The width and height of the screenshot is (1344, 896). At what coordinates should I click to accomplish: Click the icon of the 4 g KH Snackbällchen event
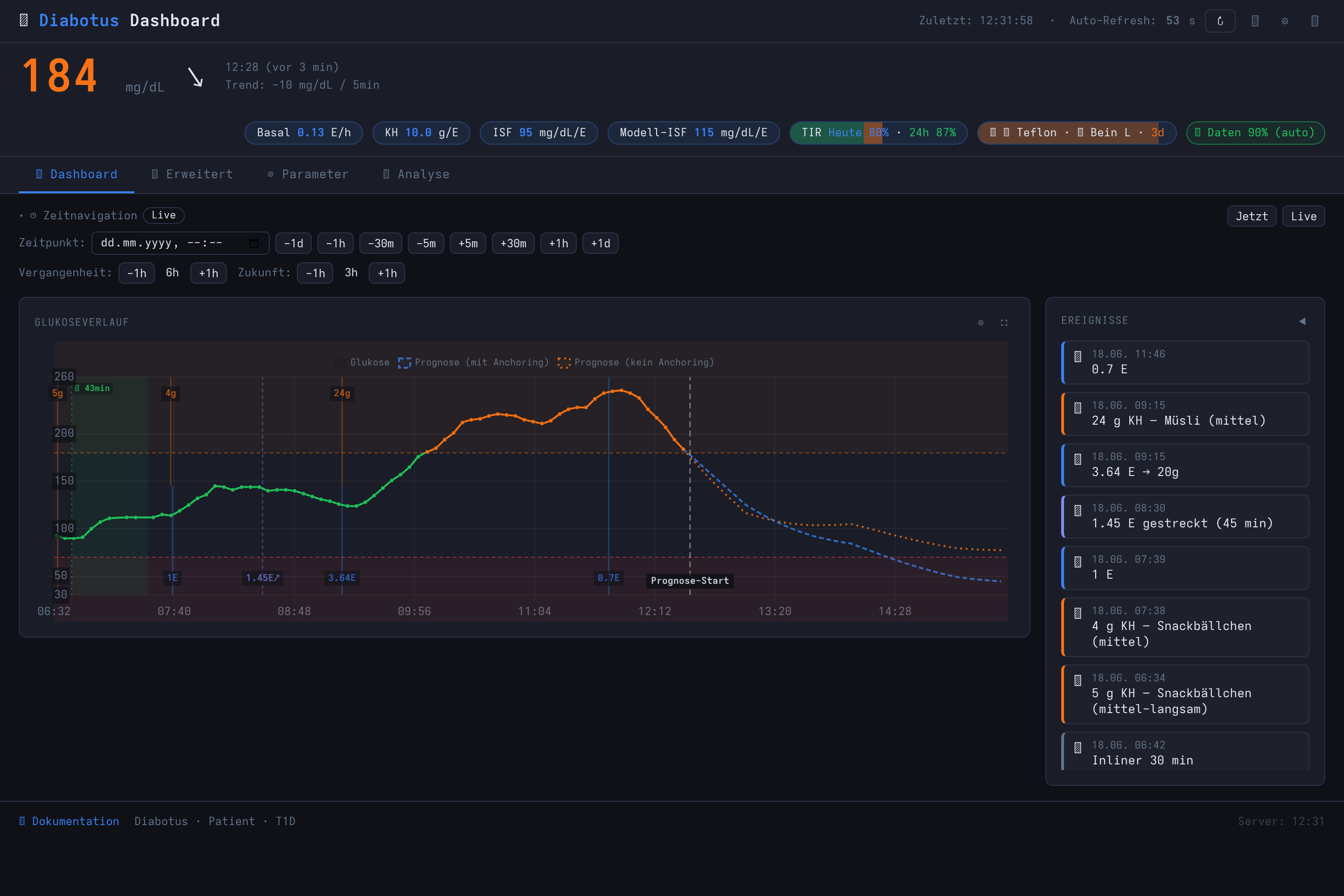click(x=1078, y=614)
